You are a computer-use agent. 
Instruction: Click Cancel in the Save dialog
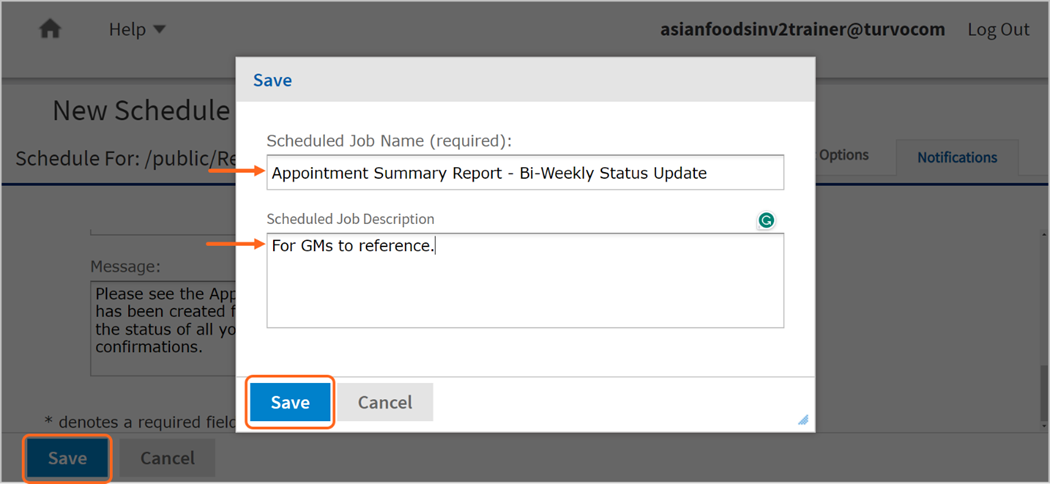pyautogui.click(x=385, y=402)
